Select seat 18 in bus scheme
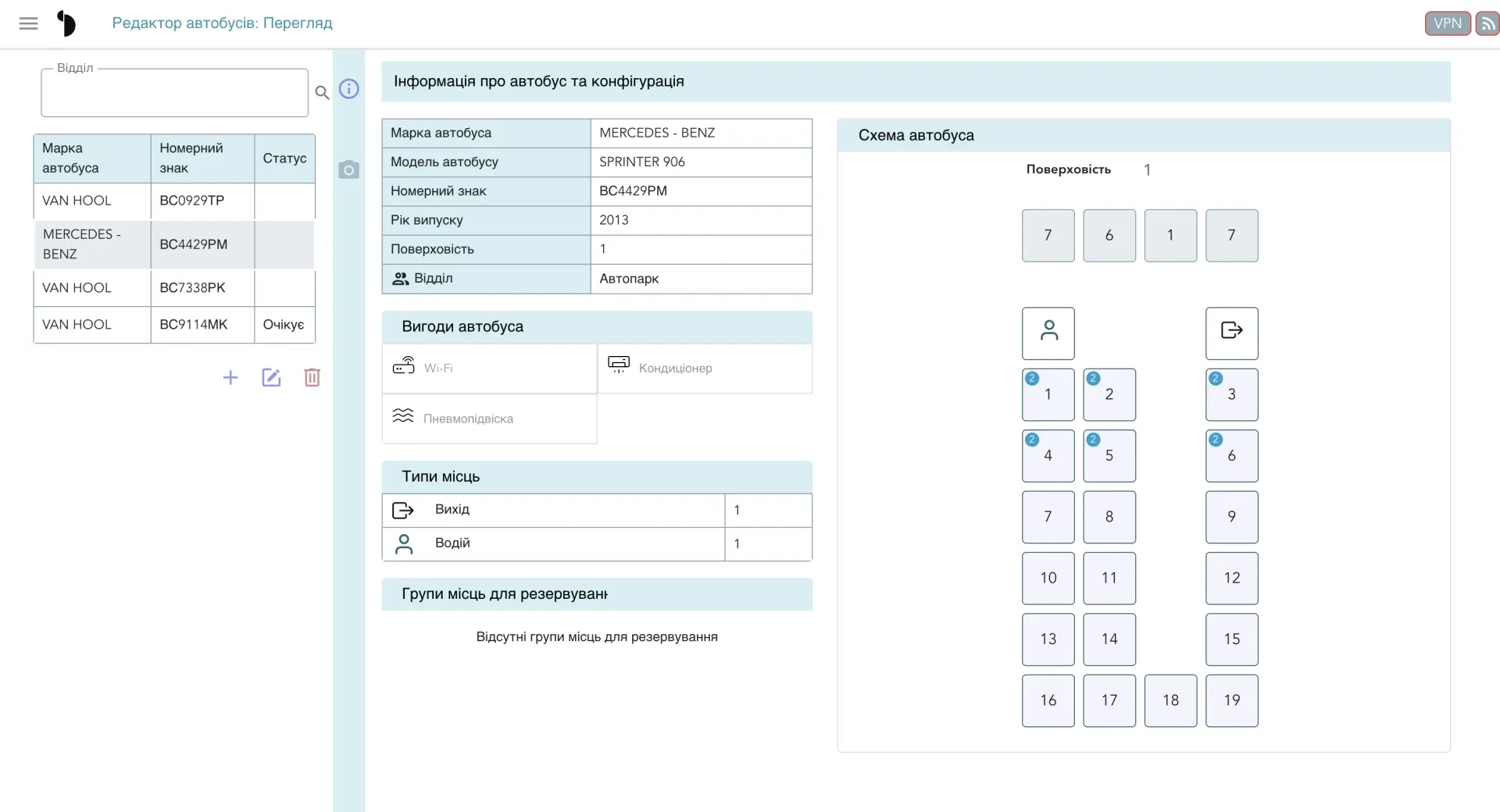 (x=1171, y=701)
